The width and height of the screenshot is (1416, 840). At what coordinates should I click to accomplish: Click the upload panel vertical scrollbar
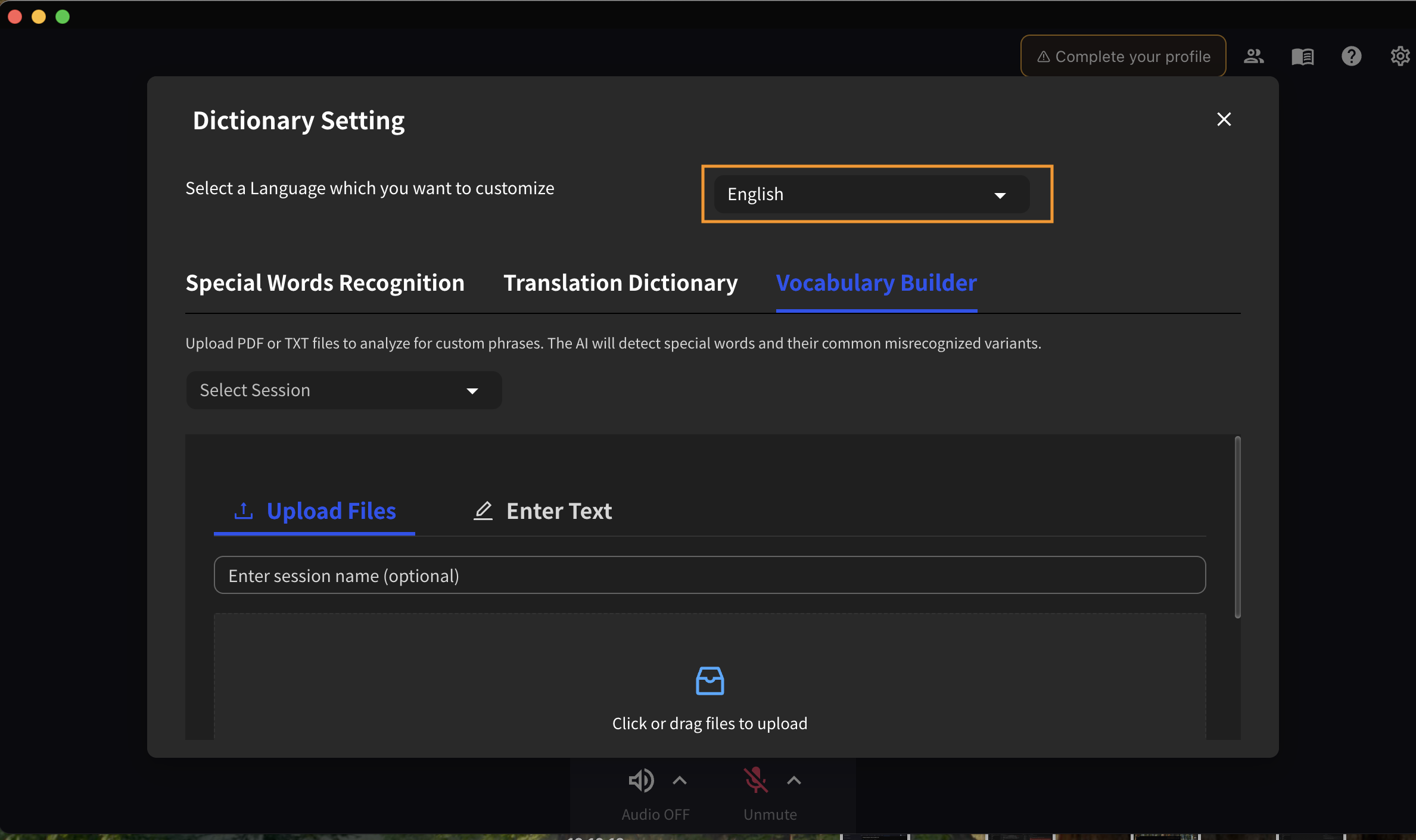1237,527
